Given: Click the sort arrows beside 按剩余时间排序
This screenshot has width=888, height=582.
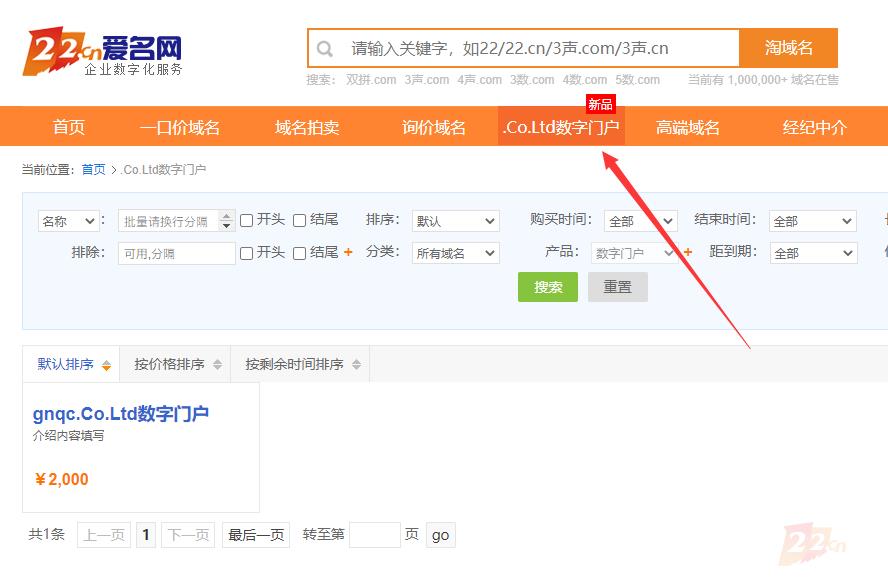Looking at the screenshot, I should pos(356,365).
